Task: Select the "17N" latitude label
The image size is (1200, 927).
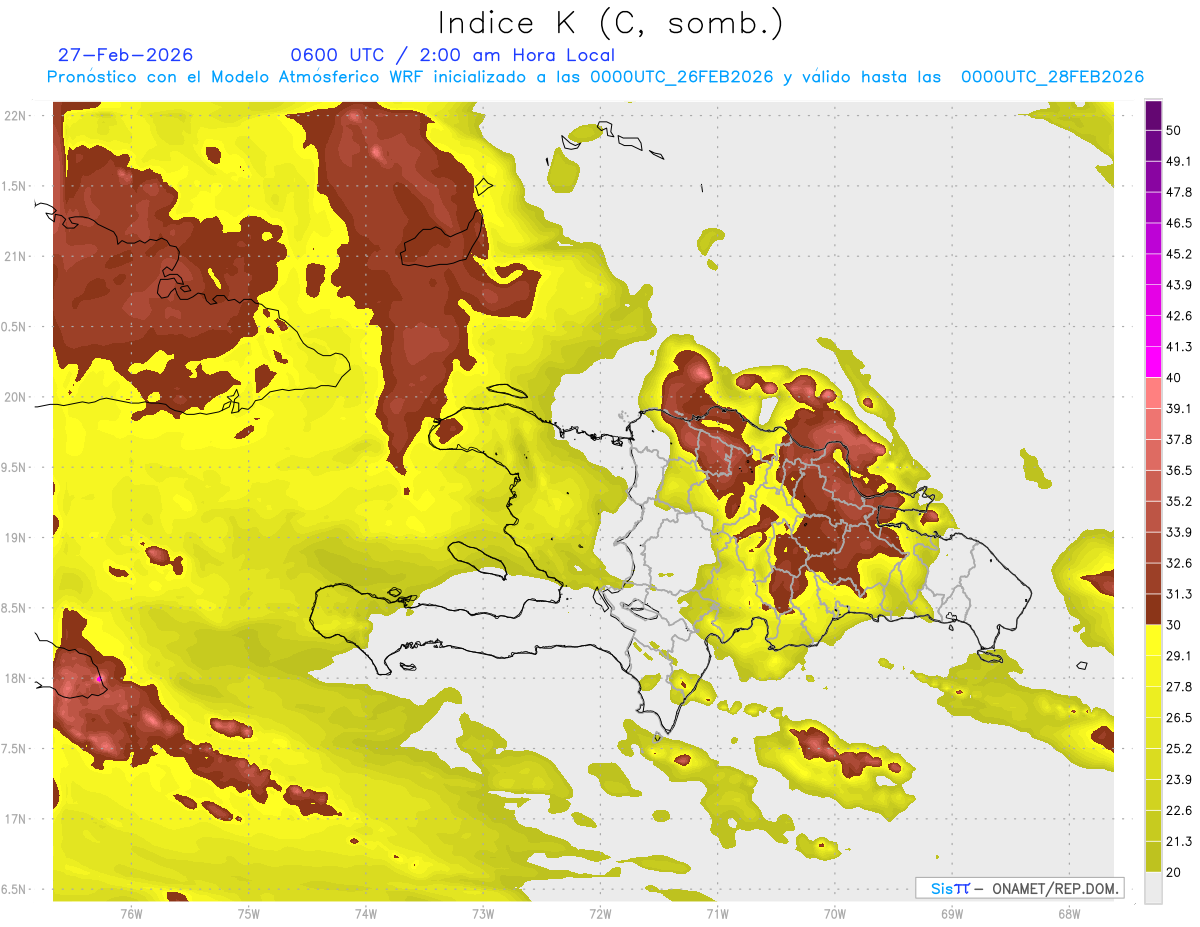Action: point(16,819)
